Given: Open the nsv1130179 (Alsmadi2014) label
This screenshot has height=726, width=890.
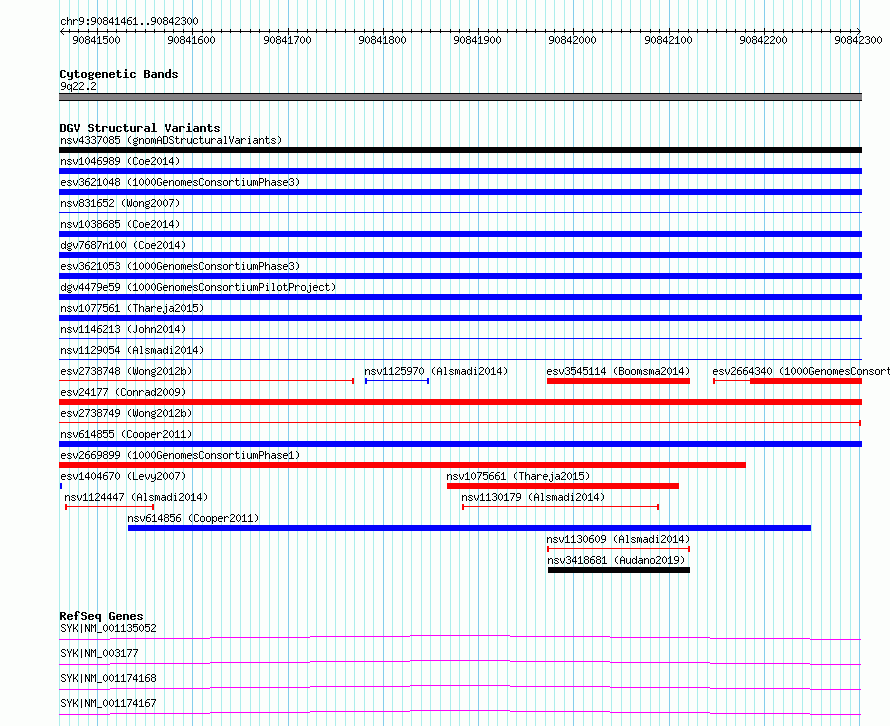Looking at the screenshot, I should (x=533, y=497).
